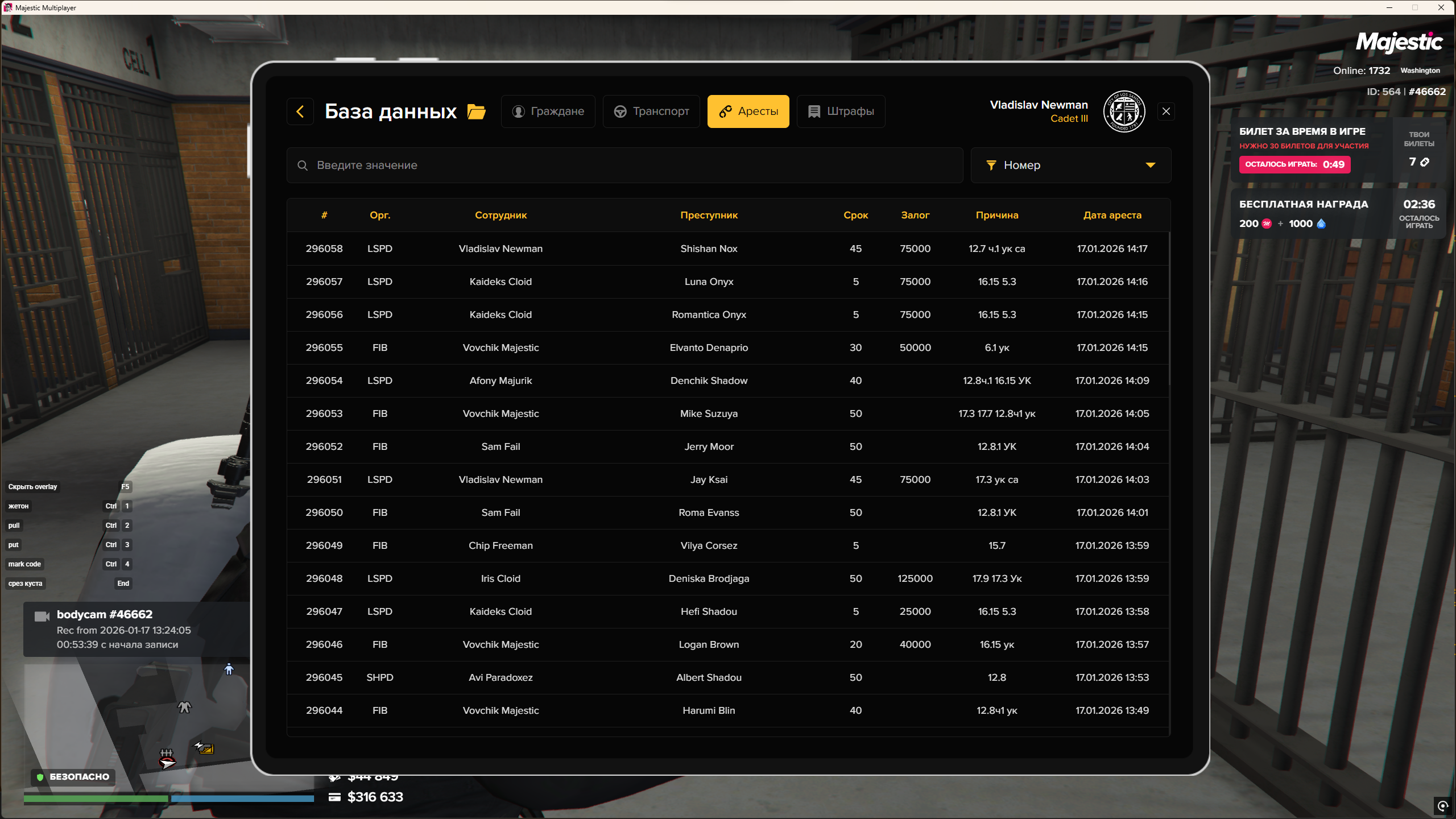Focus the Введите значение search field
1456x819 pixels.
click(626, 166)
